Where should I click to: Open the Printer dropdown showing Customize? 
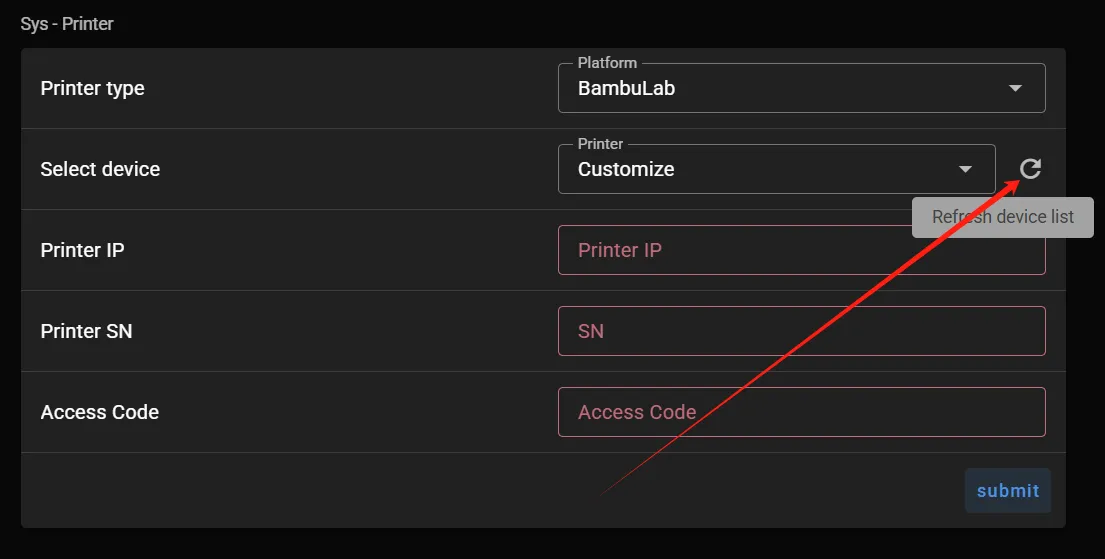(x=760, y=170)
